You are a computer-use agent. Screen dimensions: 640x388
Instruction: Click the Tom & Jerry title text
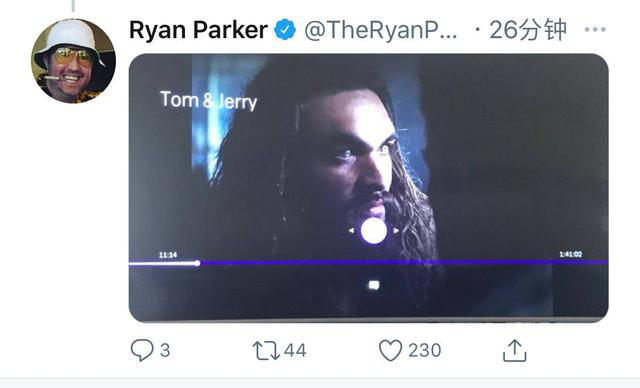point(209,100)
